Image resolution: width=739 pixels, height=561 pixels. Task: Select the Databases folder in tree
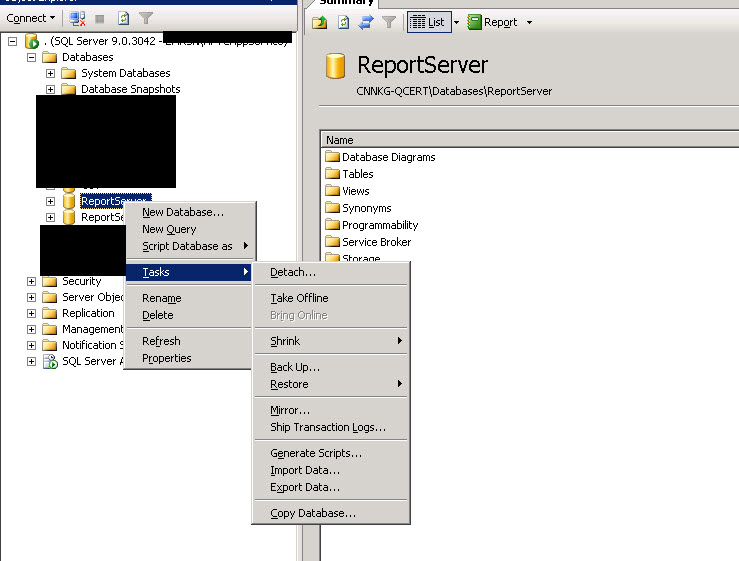pos(88,57)
